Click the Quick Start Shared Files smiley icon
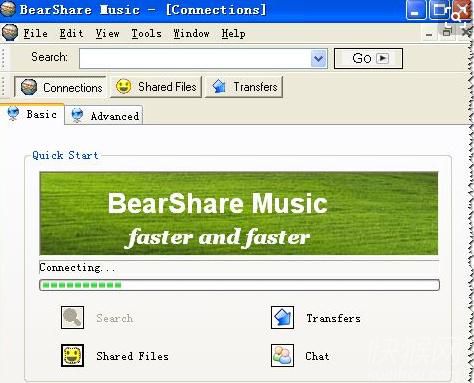The width and height of the screenshot is (474, 383). 72,356
